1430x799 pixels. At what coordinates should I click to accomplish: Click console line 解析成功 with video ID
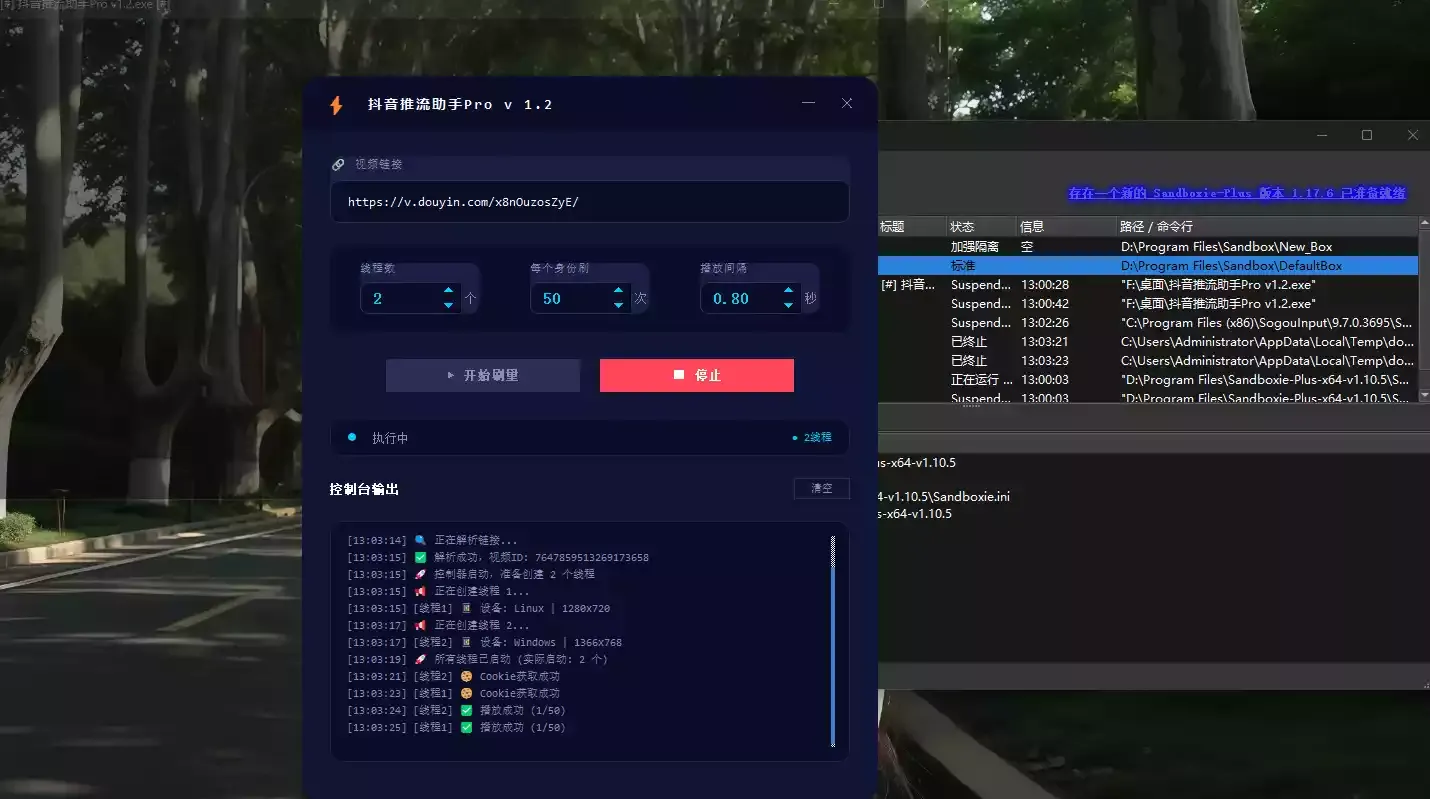point(498,557)
